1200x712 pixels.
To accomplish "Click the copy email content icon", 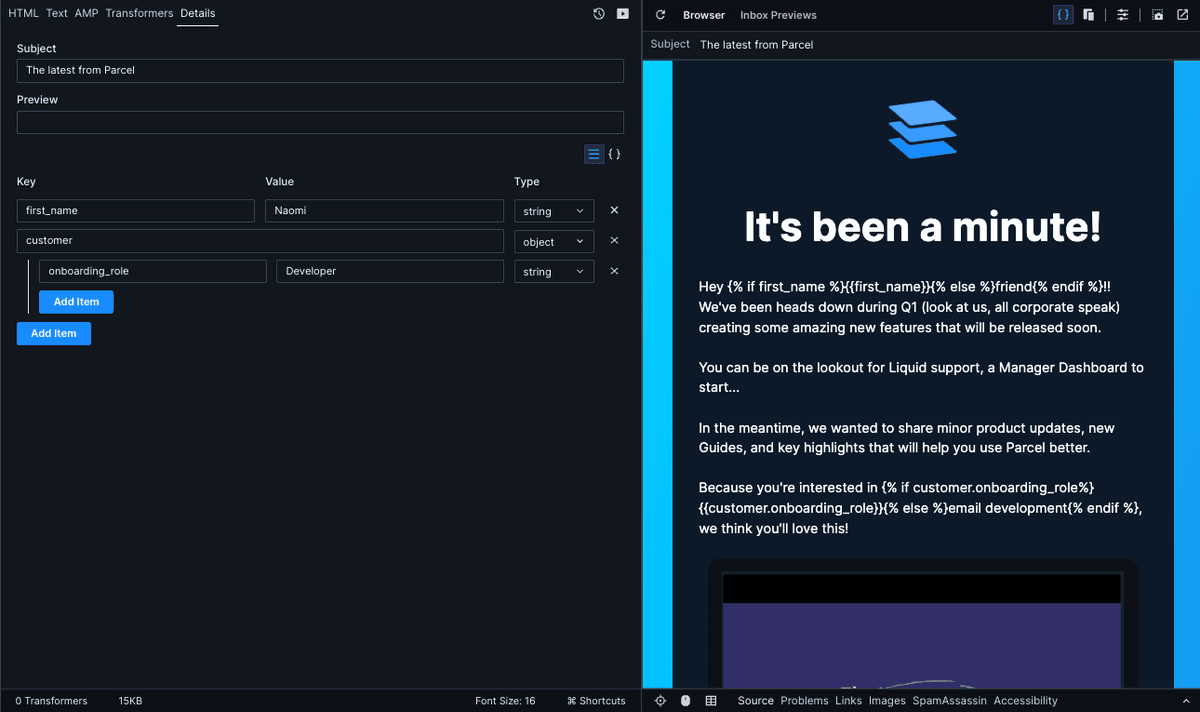I will pos(1089,14).
